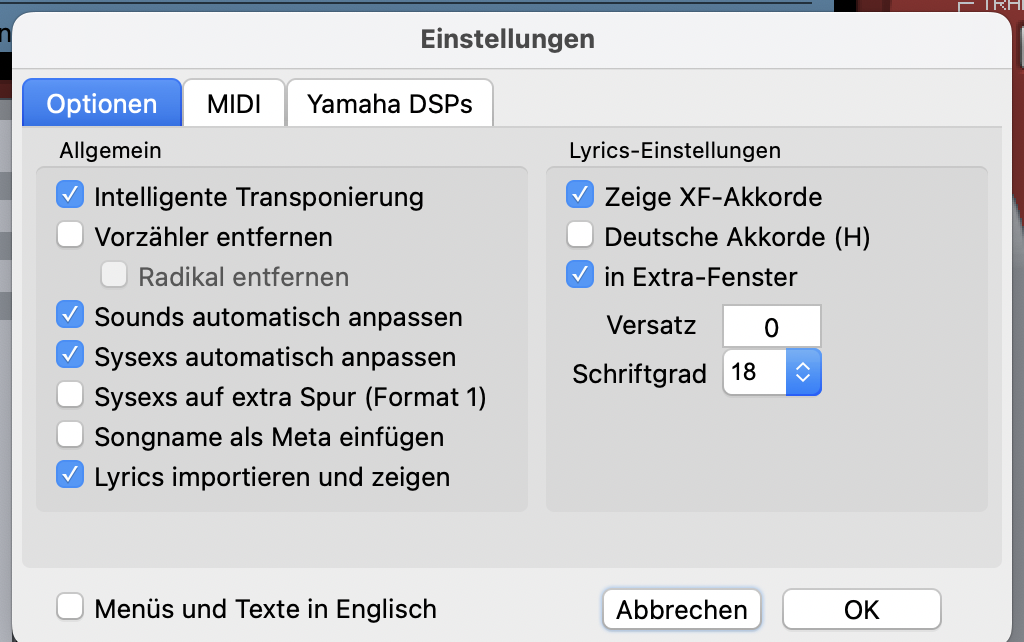1024x642 pixels.
Task: Check the Radikal entfernen box
Action: tap(114, 276)
